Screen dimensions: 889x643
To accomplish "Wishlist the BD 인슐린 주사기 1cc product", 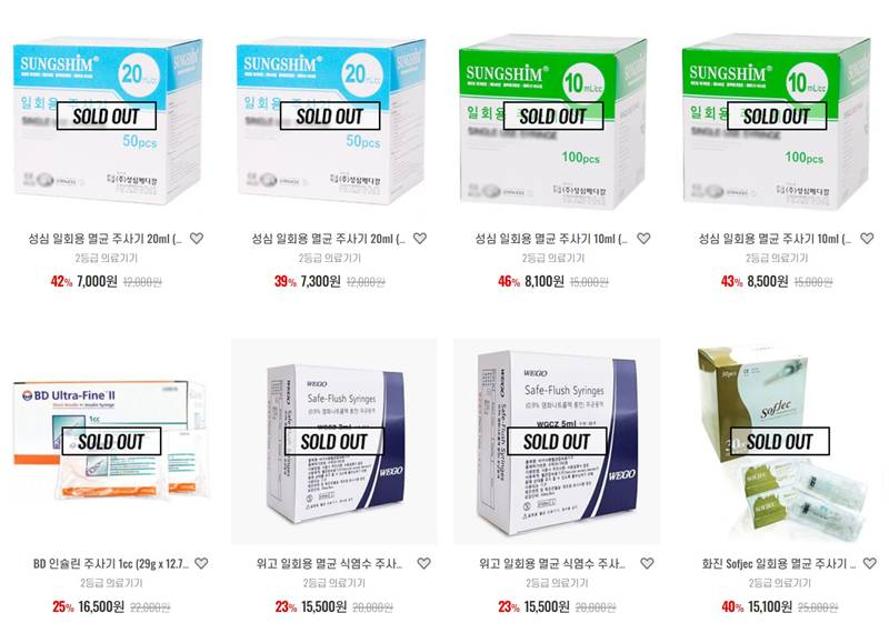I will [x=201, y=563].
